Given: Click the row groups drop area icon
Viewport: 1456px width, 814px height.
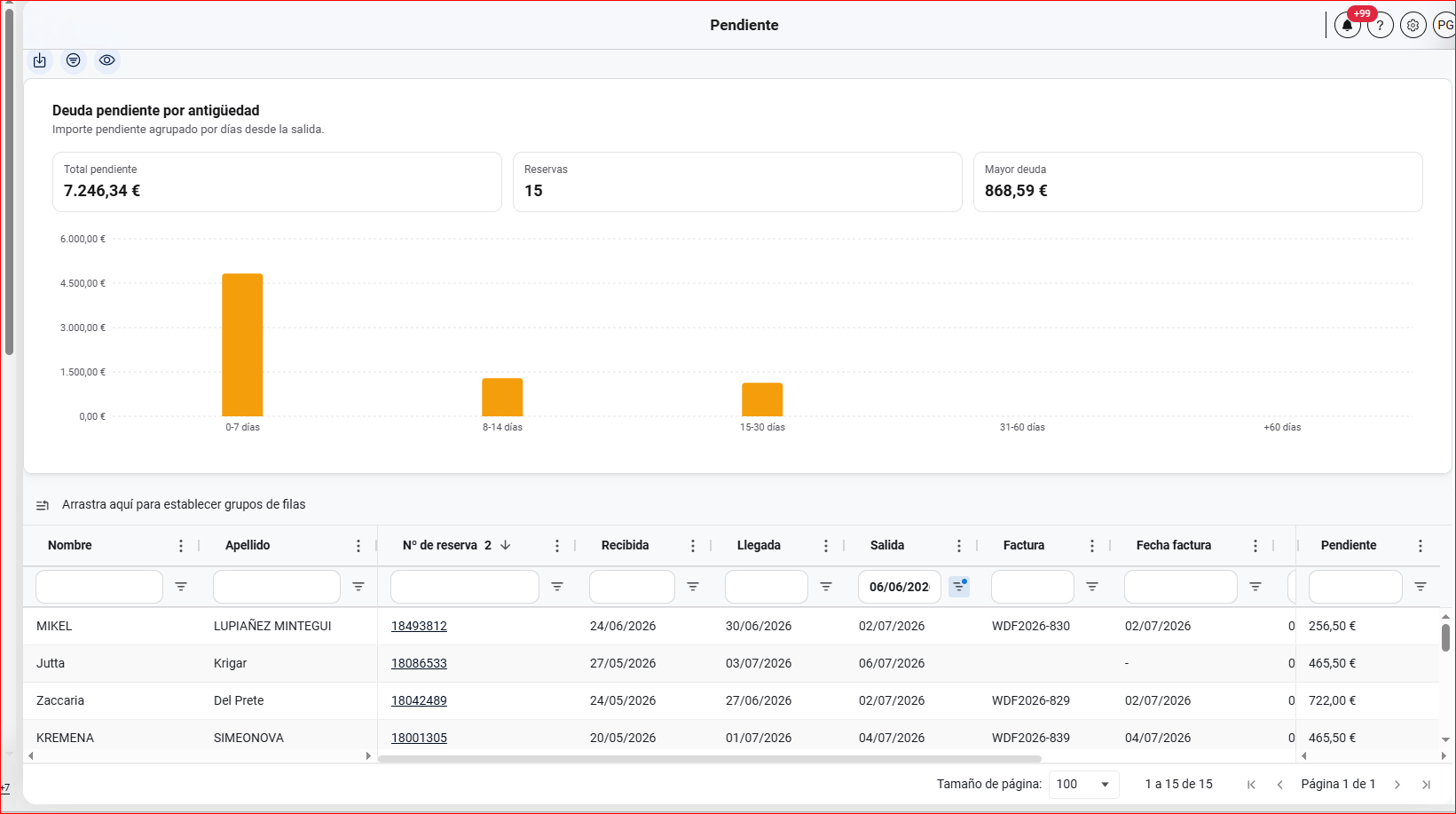Looking at the screenshot, I should pos(43,505).
